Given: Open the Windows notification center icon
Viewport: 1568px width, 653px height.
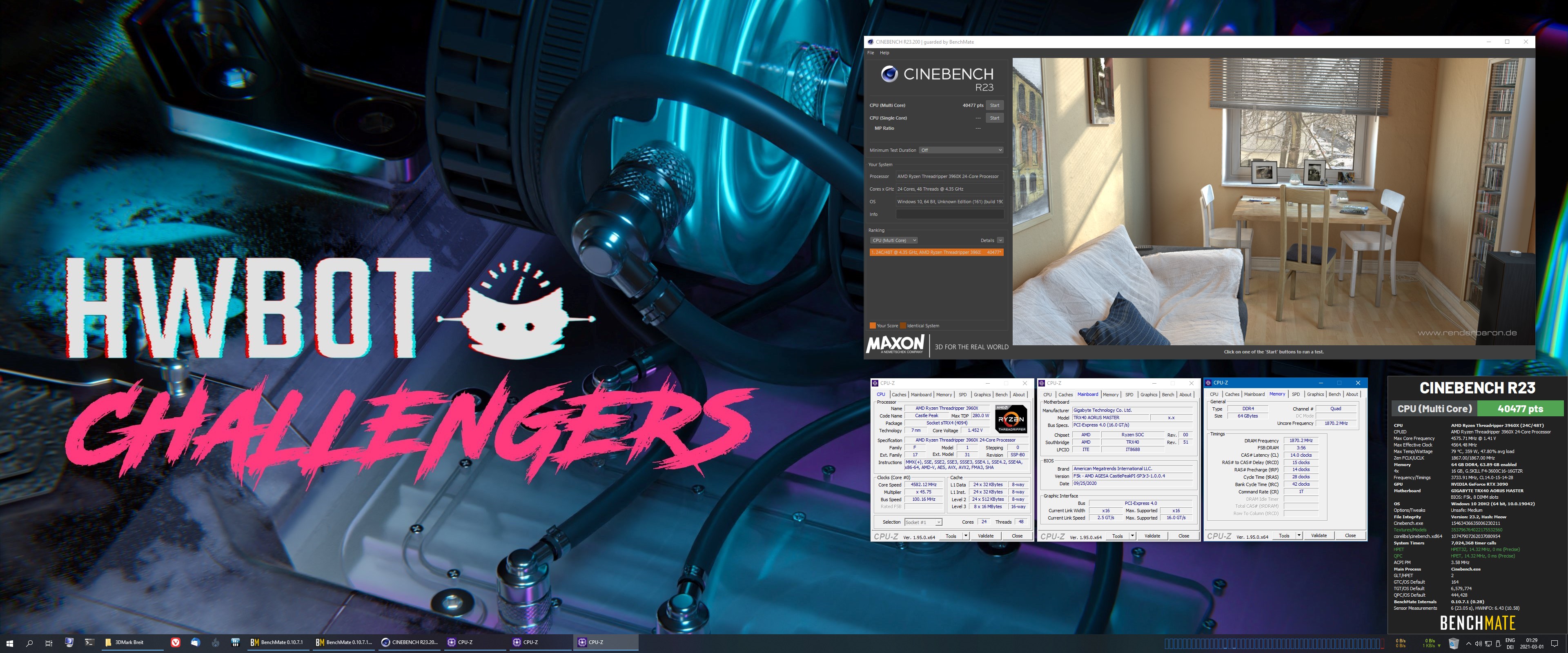Looking at the screenshot, I should coord(1554,643).
